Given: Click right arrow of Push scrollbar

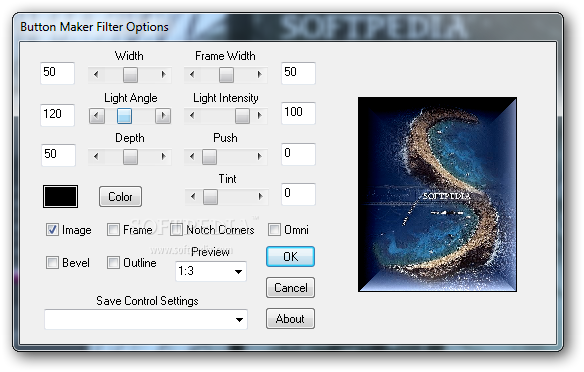Looking at the screenshot, I should coord(259,156).
